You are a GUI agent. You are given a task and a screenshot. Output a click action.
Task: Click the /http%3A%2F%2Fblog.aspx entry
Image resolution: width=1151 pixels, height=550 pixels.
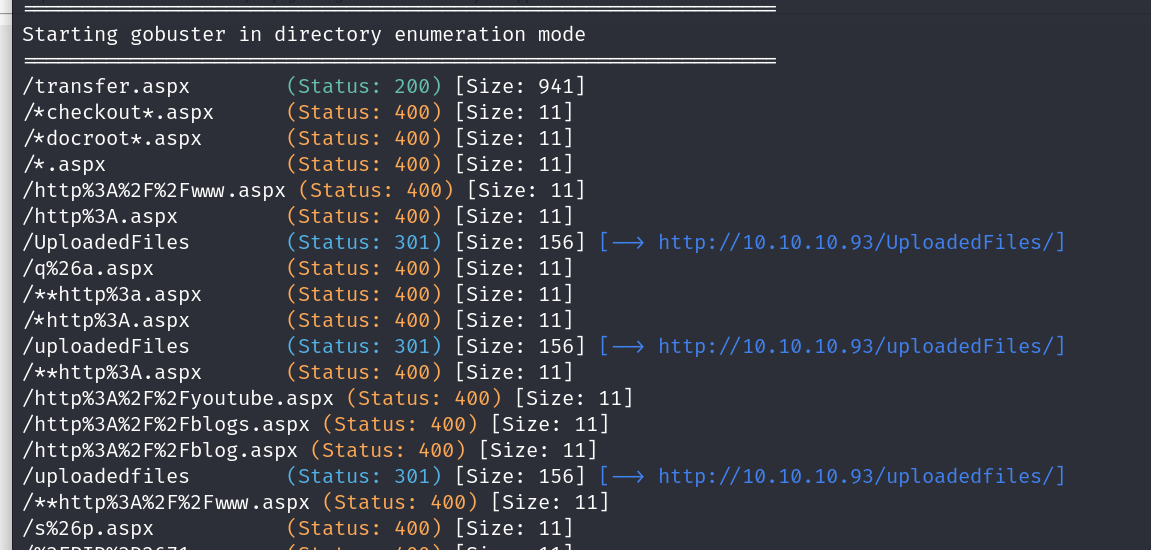(x=159, y=450)
